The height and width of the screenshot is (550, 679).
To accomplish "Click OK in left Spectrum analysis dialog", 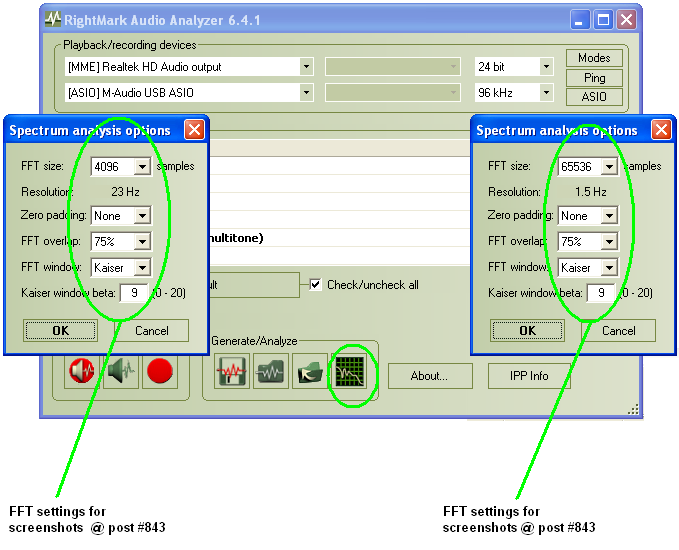I will point(61,331).
